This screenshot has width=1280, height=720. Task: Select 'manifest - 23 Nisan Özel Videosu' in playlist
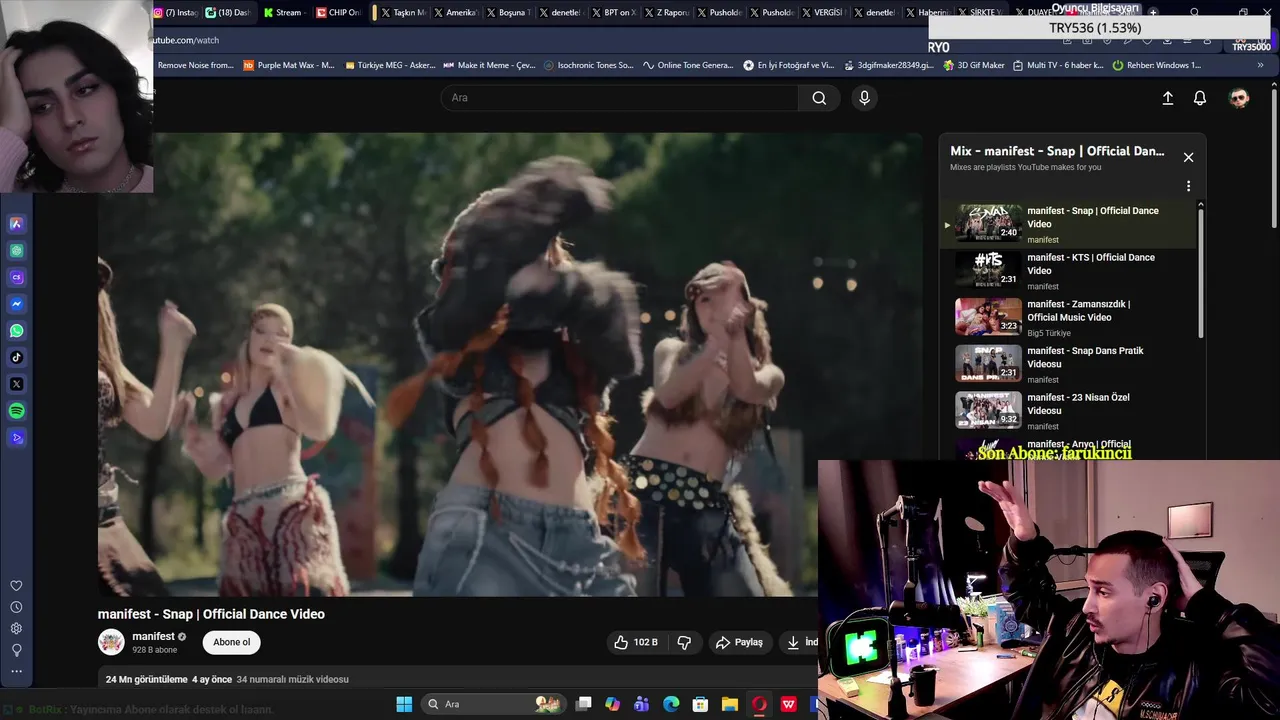coord(1069,411)
